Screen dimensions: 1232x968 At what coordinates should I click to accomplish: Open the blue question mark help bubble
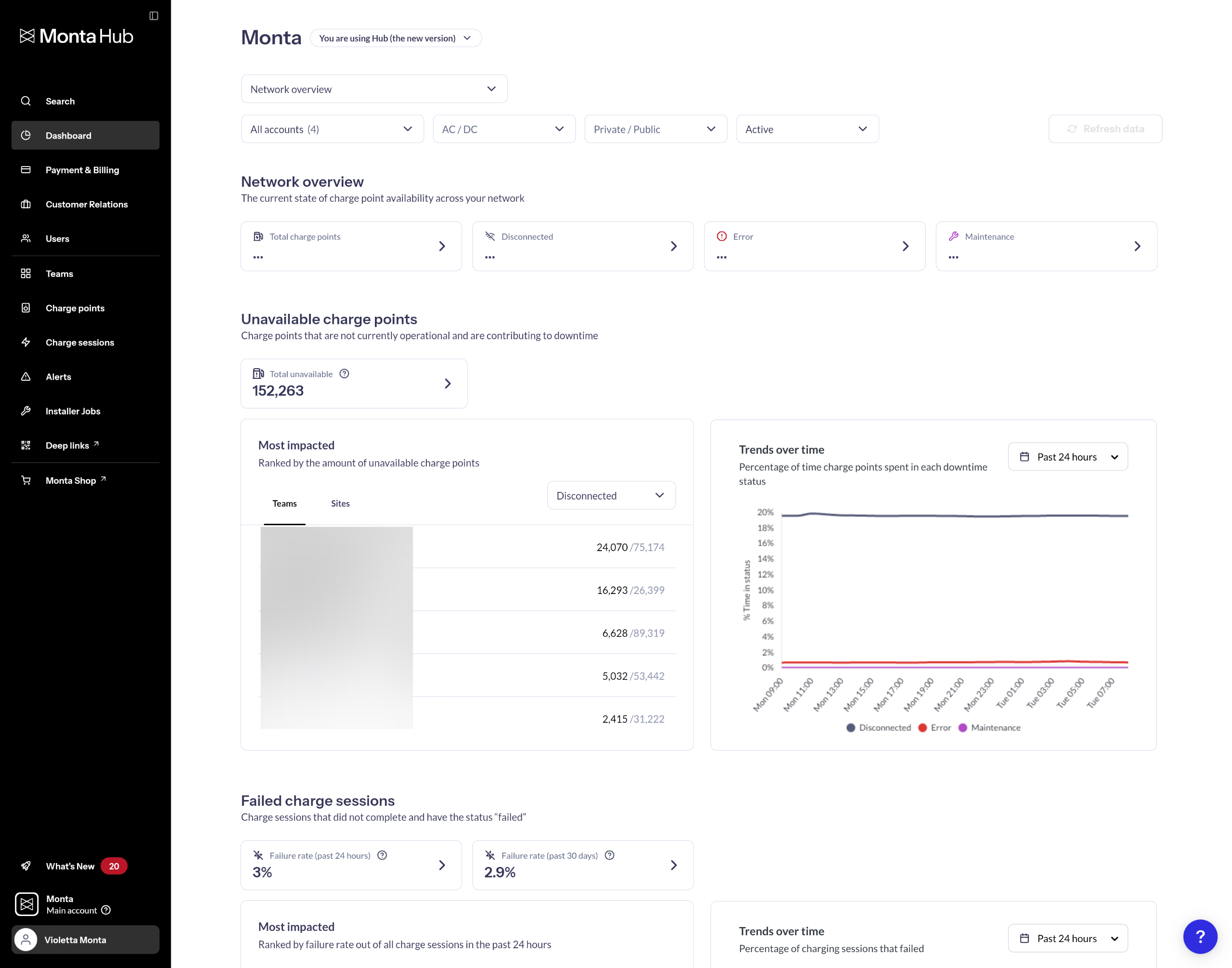coord(1199,936)
